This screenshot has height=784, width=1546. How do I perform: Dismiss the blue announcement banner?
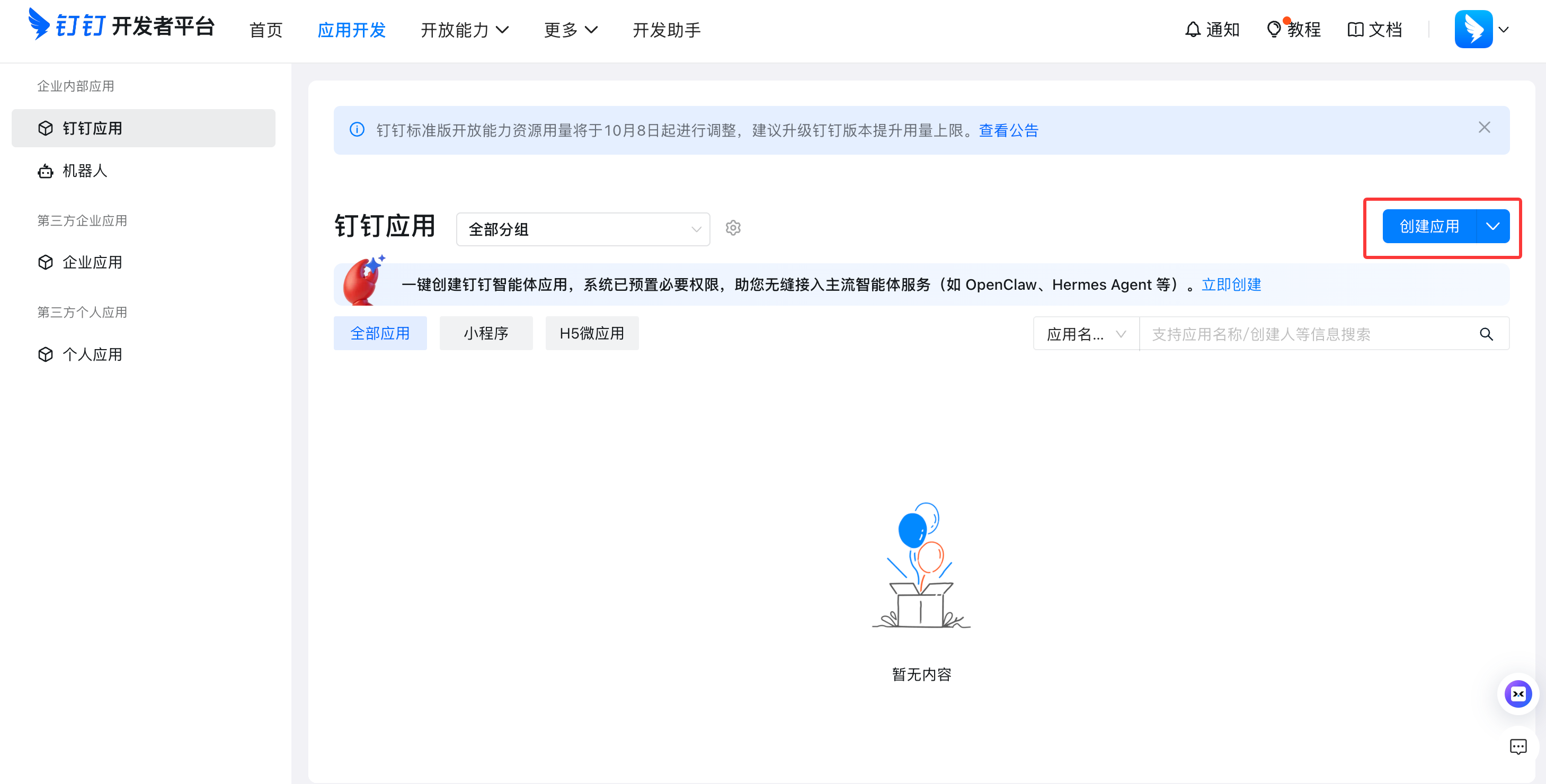[x=1484, y=128]
